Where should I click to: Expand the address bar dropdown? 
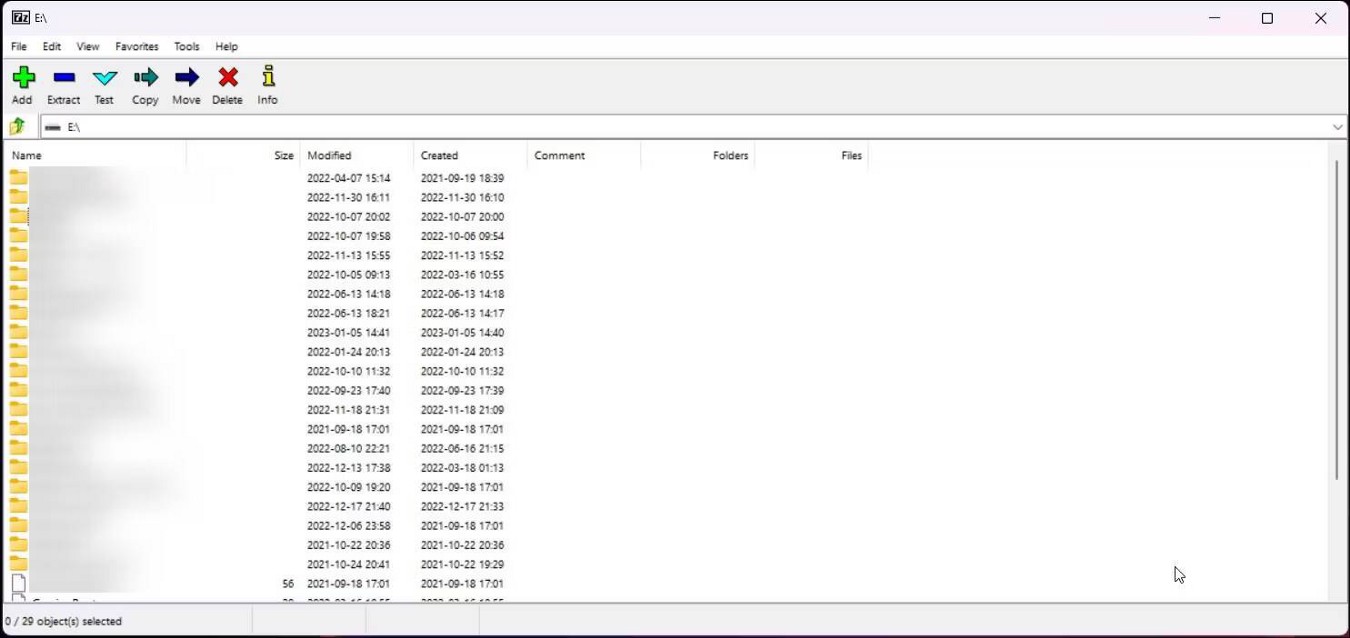click(1337, 127)
